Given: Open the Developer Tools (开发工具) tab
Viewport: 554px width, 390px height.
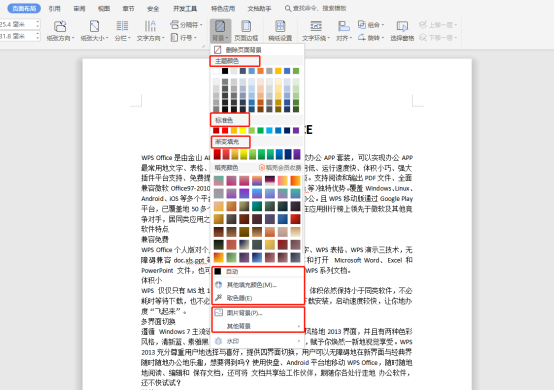Looking at the screenshot, I should (185, 8).
